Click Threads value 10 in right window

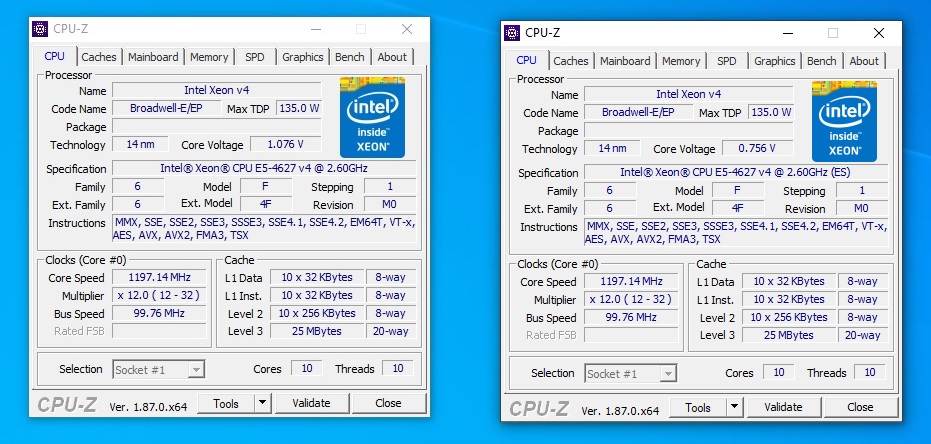pos(870,372)
